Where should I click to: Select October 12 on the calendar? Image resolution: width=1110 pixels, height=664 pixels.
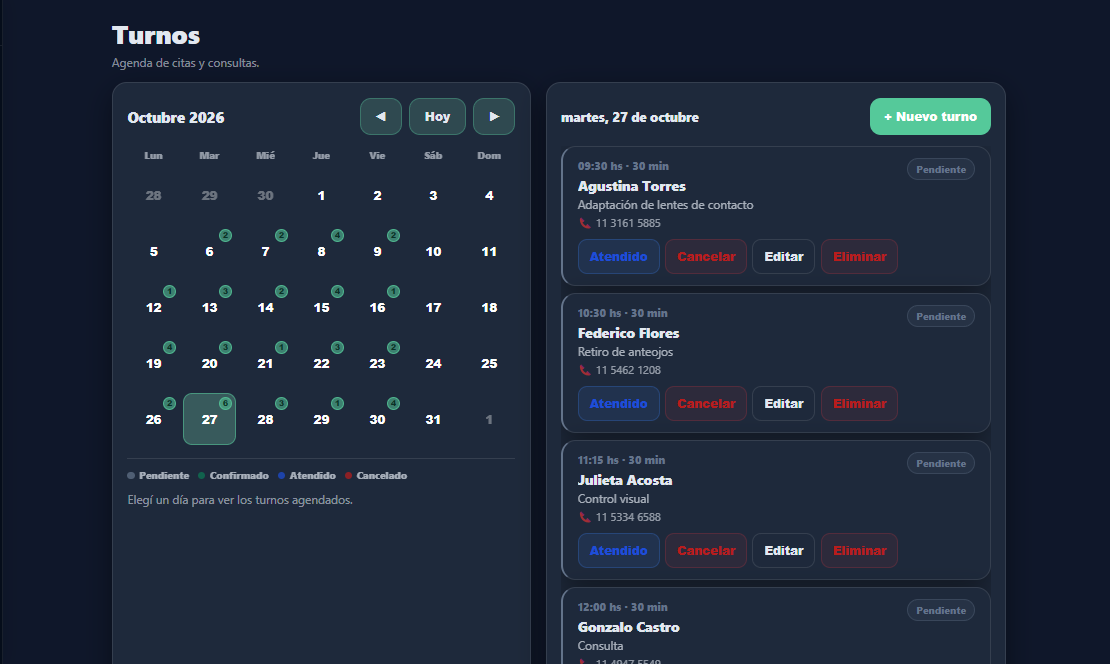154,307
